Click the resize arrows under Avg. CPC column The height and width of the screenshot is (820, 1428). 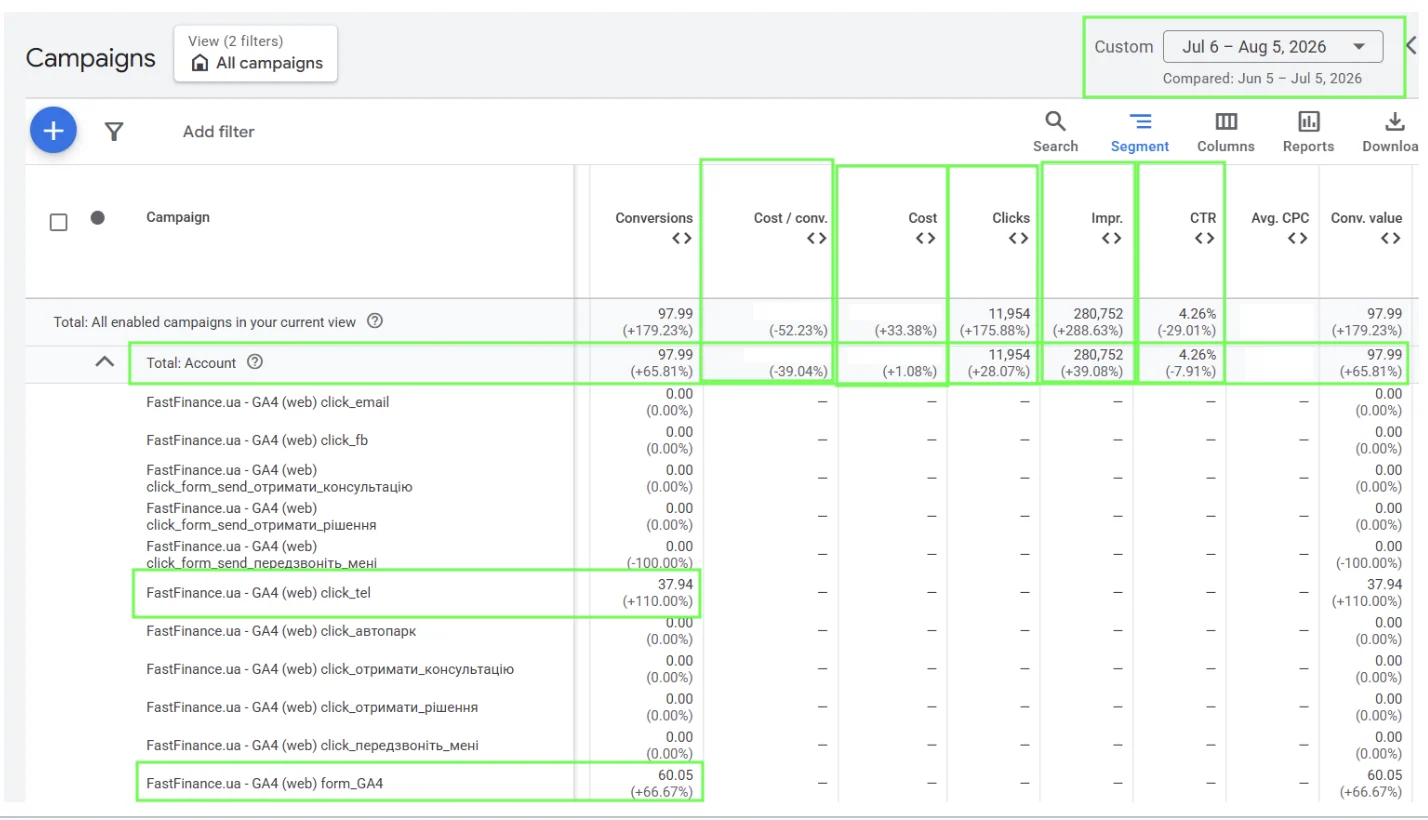coord(1298,238)
